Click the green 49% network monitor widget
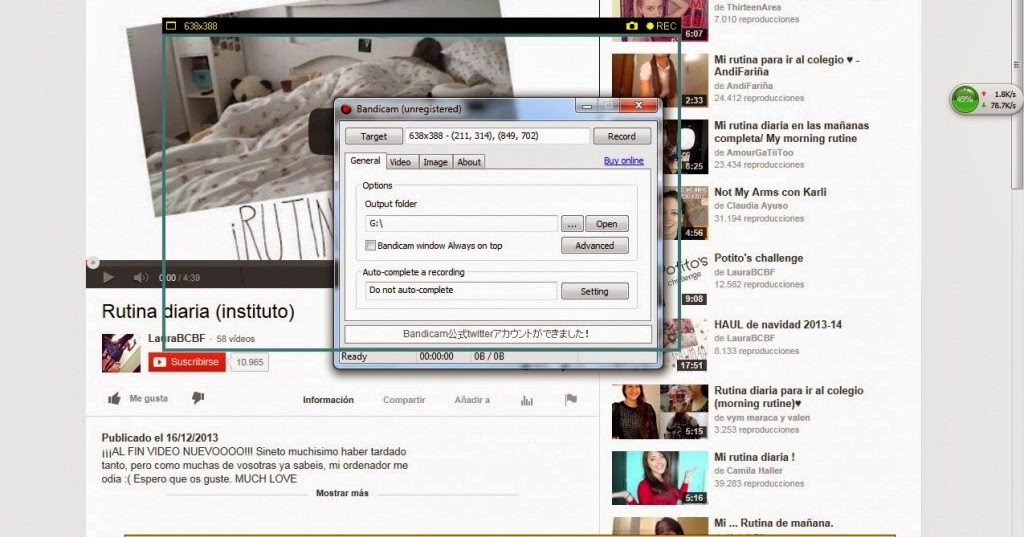Screen dimensions: 1024x537 [x=965, y=100]
